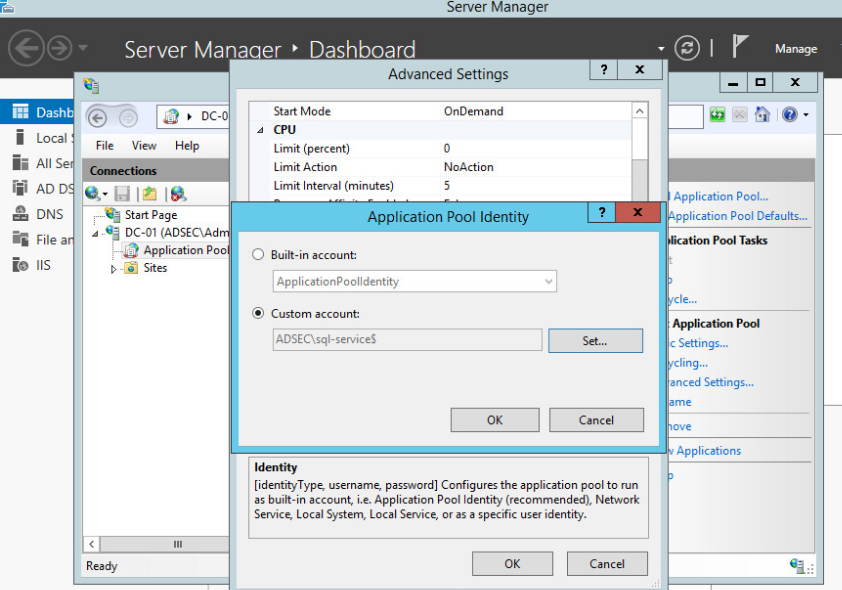Click IIS Manager home toolbar icon
Viewport: 842px width, 590px height.
(762, 114)
